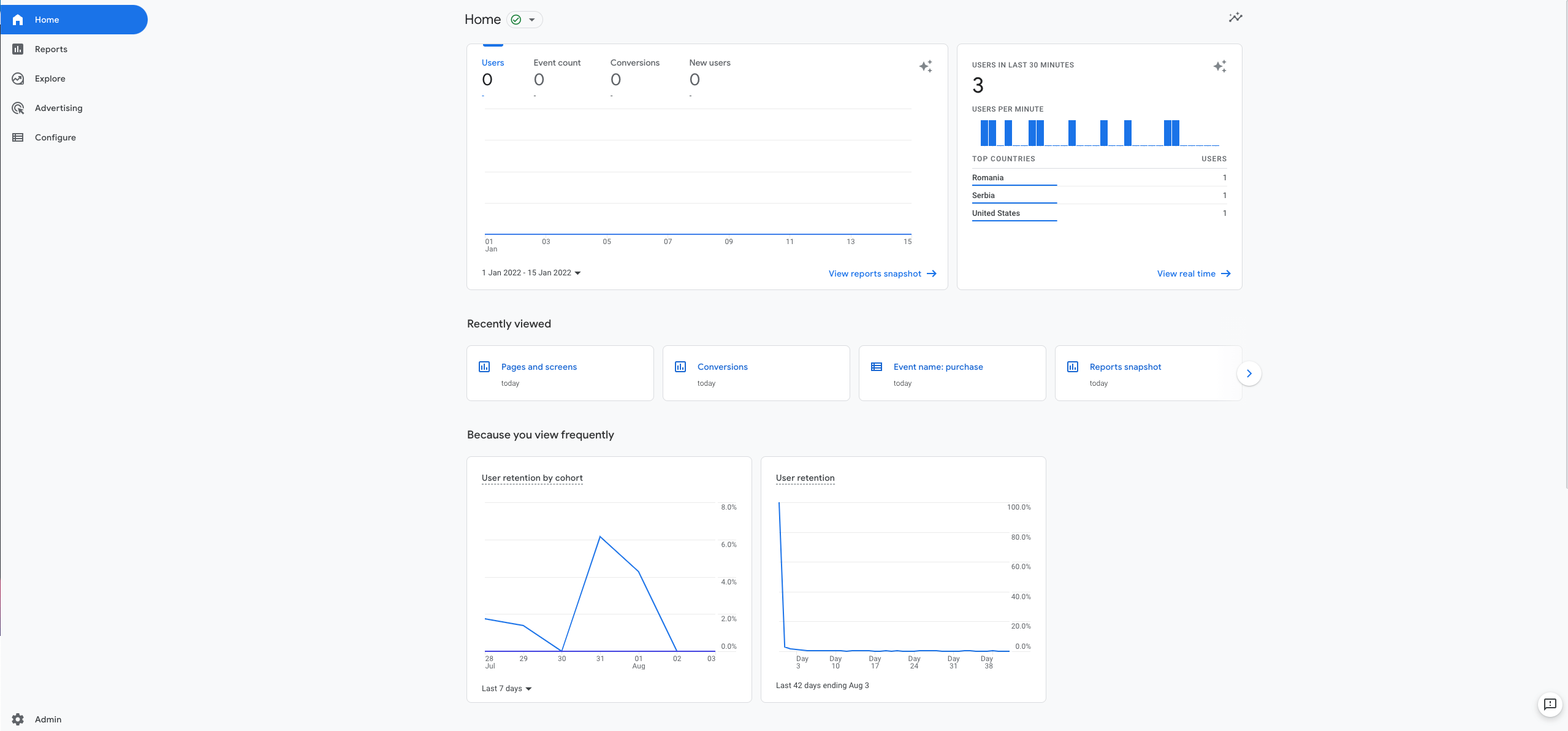Image resolution: width=1568 pixels, height=731 pixels.
Task: Expand the Home status dropdown arrow
Action: (532, 20)
